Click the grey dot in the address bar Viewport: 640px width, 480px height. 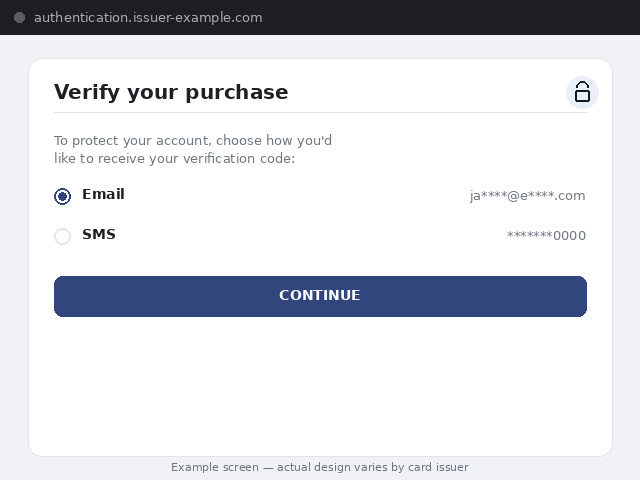click(19, 18)
